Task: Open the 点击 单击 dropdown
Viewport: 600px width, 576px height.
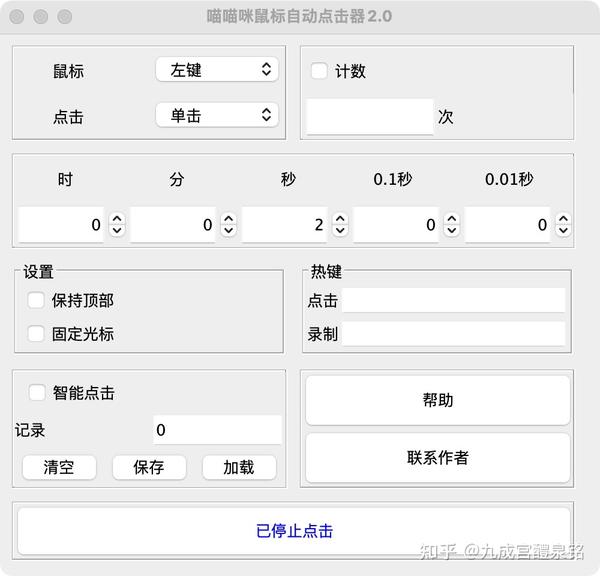Action: tap(217, 115)
